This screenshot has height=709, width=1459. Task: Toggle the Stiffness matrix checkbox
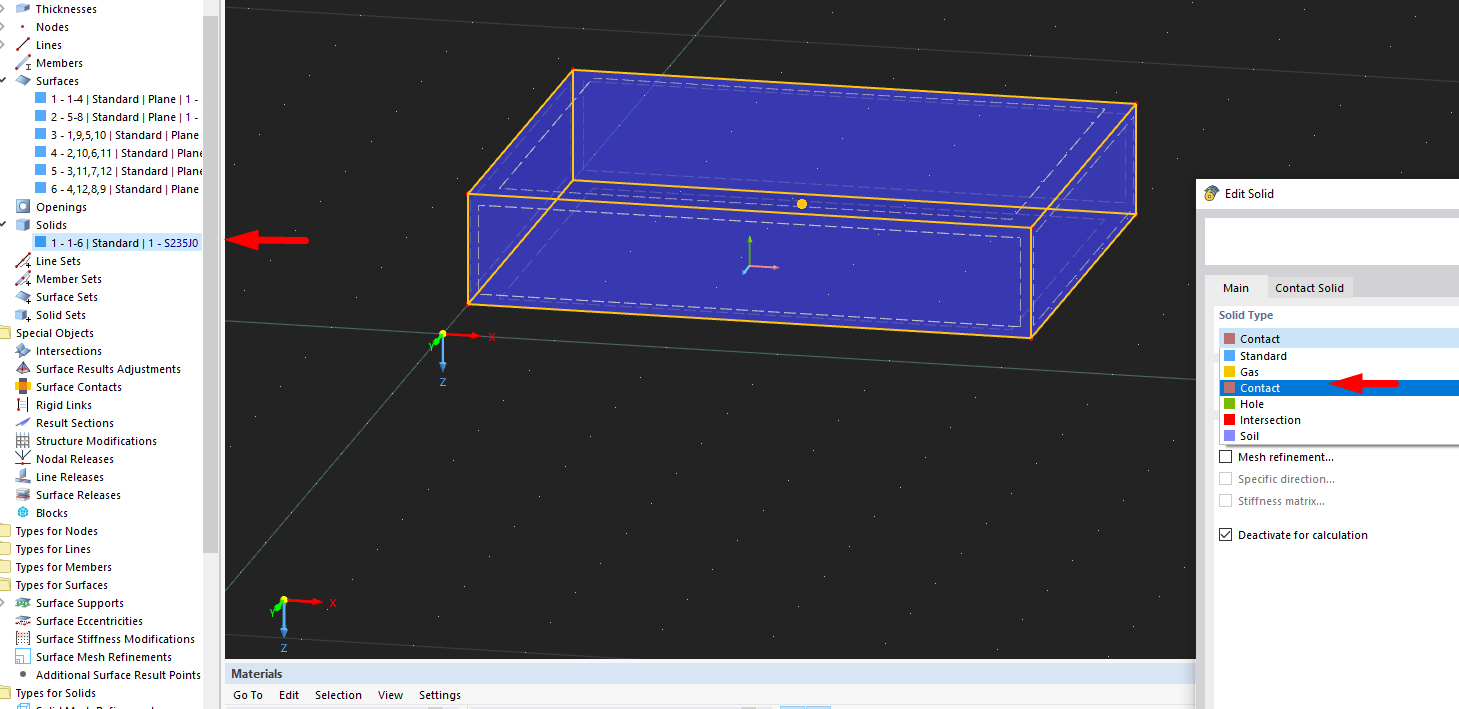click(1225, 500)
